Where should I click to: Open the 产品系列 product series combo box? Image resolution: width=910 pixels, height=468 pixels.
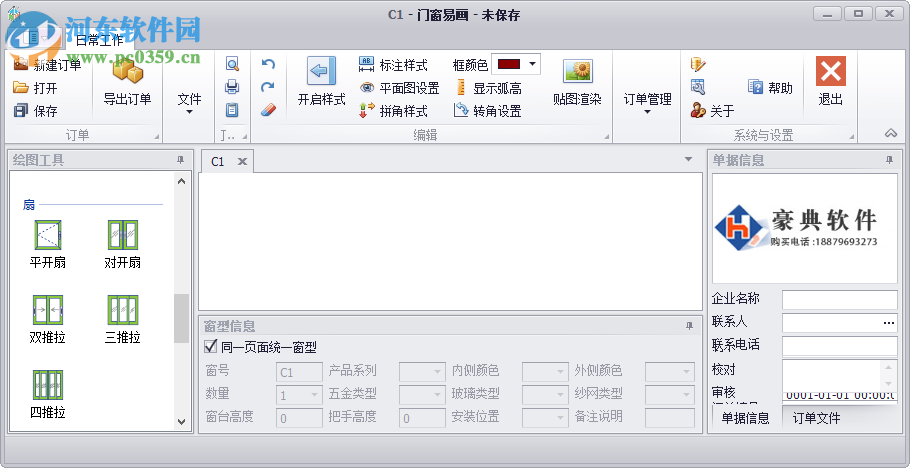point(422,372)
